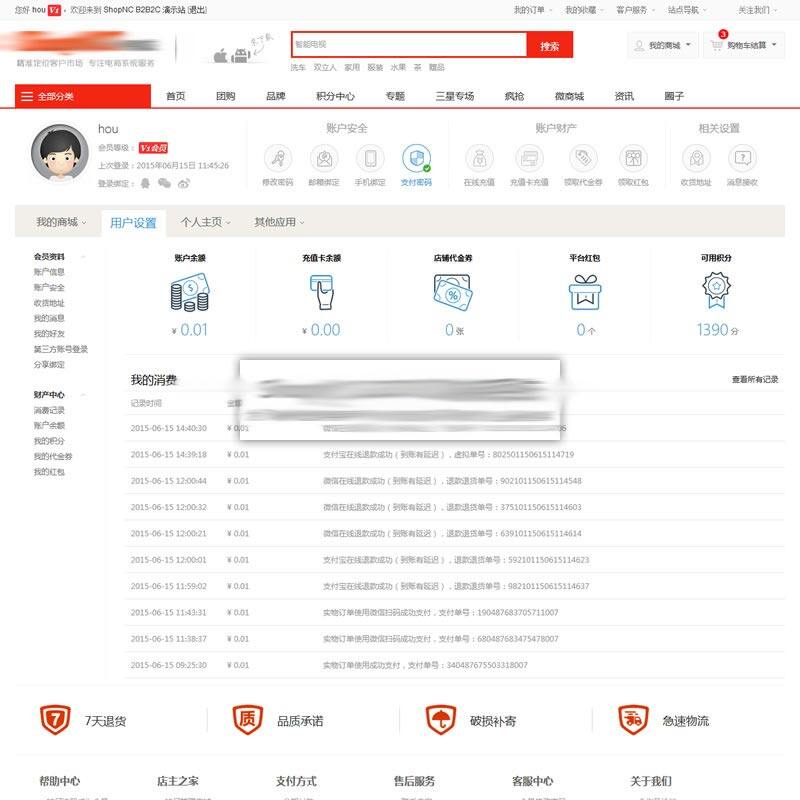
Task: Expand 我的商城 dropdown in header
Action: 664,46
